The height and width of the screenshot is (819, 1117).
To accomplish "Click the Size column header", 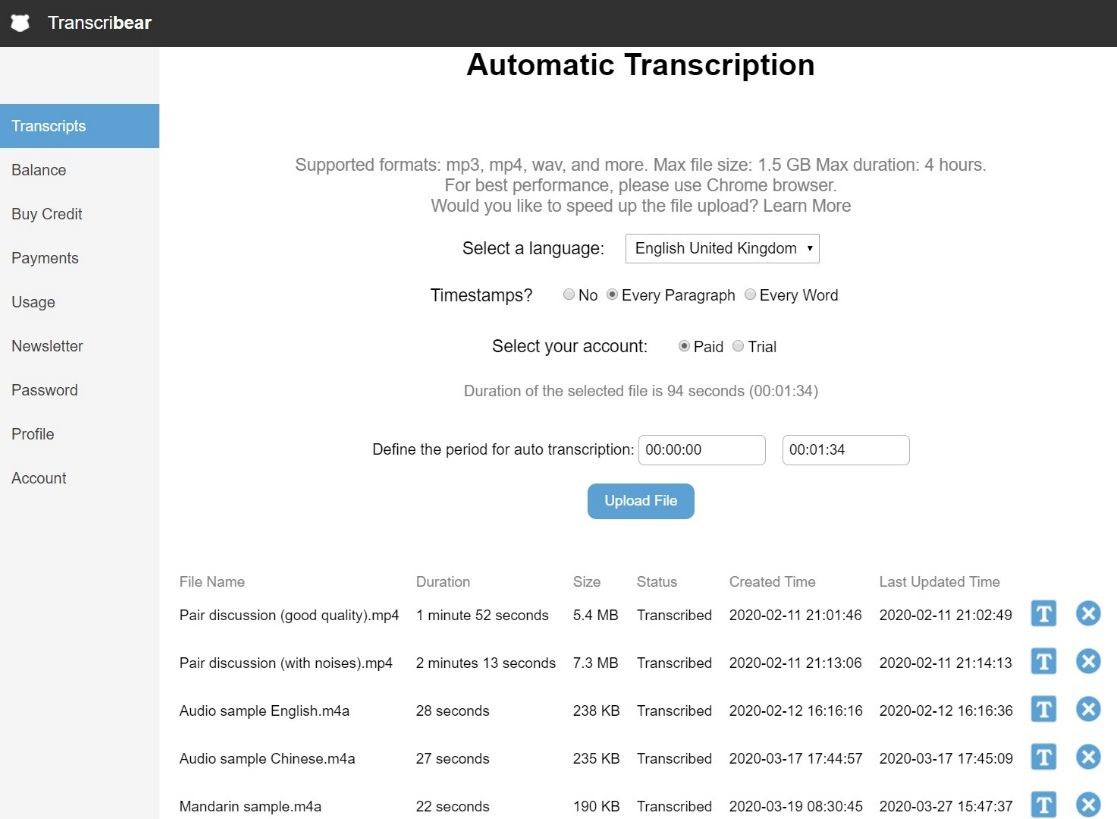I will click(x=586, y=582).
